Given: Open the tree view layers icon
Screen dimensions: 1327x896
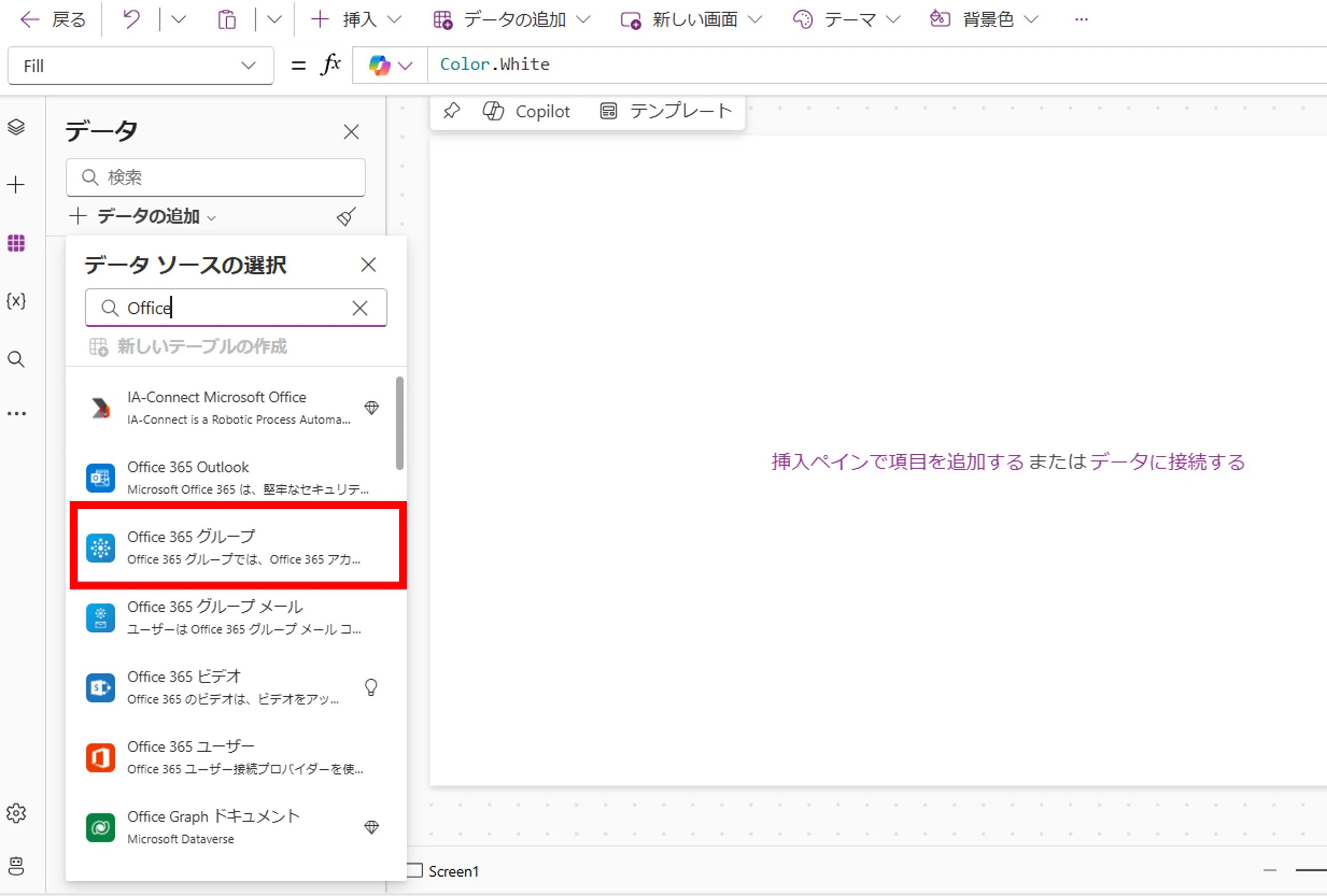Looking at the screenshot, I should click(16, 127).
